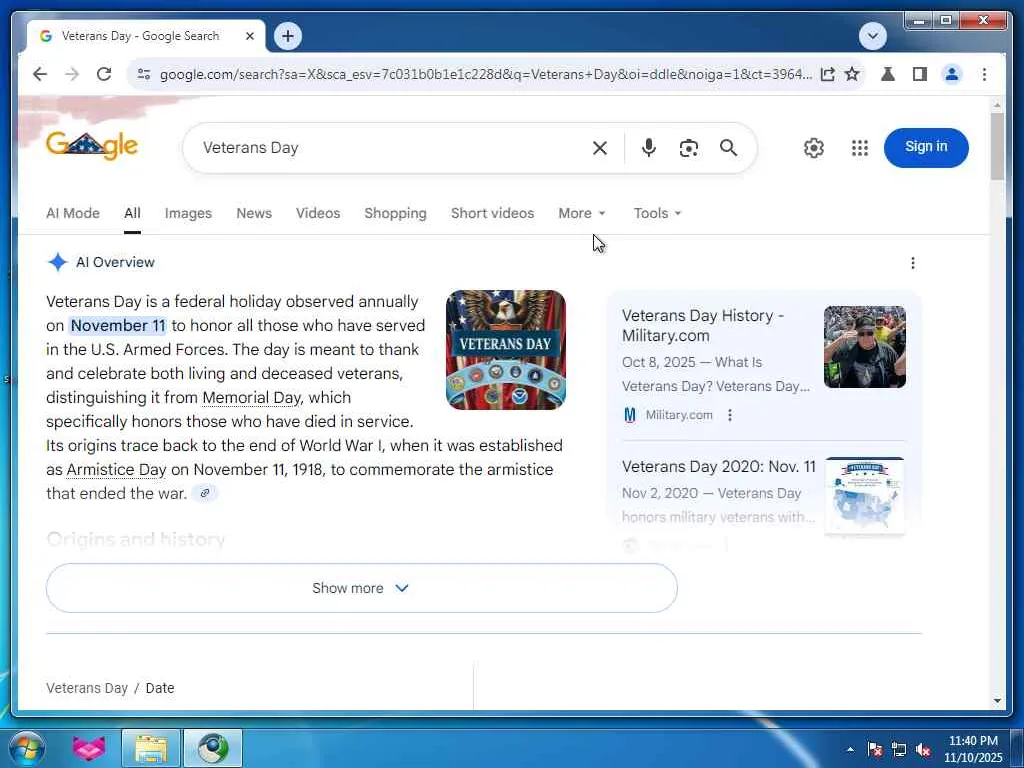This screenshot has width=1024, height=768.
Task: Switch to Images tab
Action: tap(188, 214)
